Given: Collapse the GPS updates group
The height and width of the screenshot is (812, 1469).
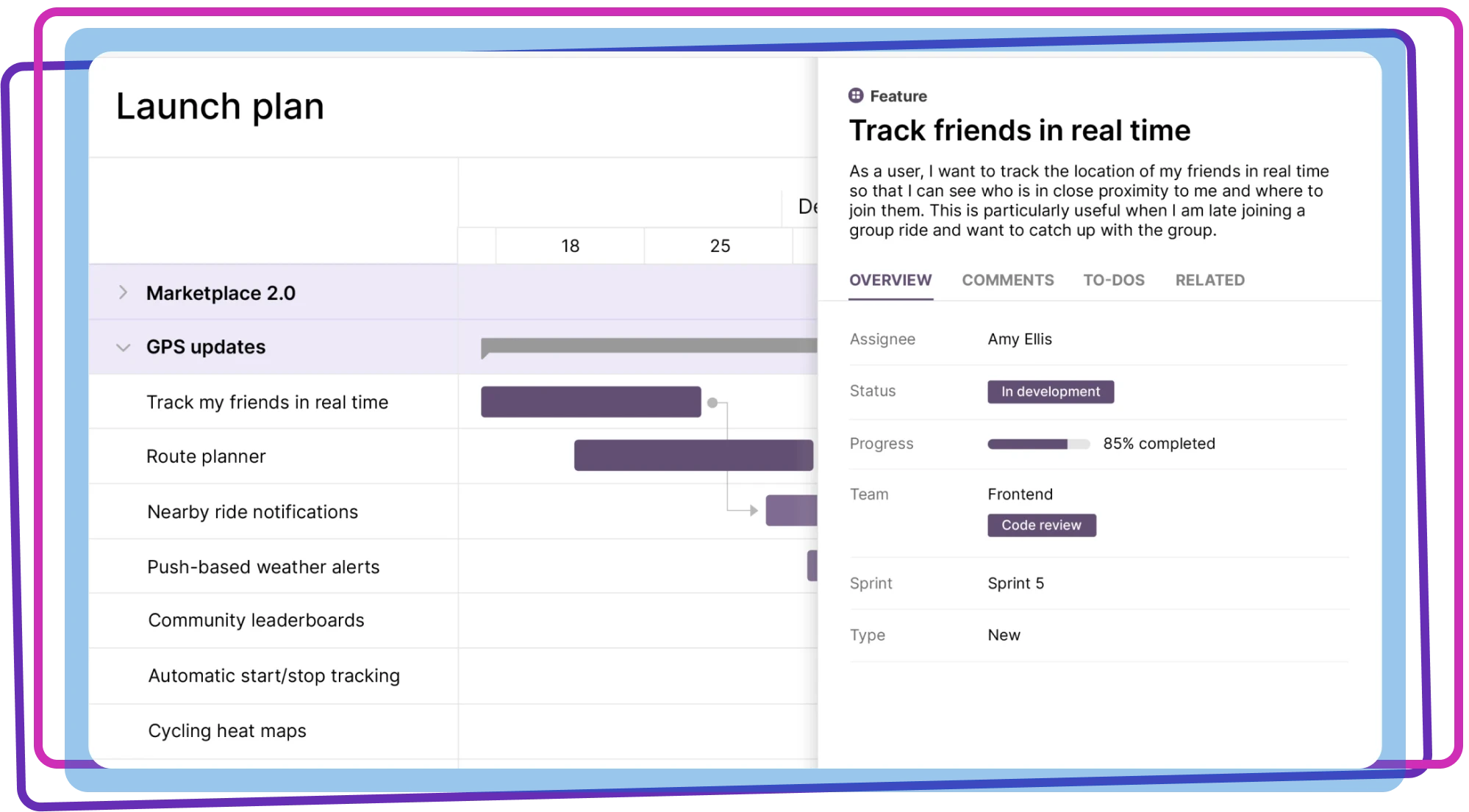Looking at the screenshot, I should [123, 346].
